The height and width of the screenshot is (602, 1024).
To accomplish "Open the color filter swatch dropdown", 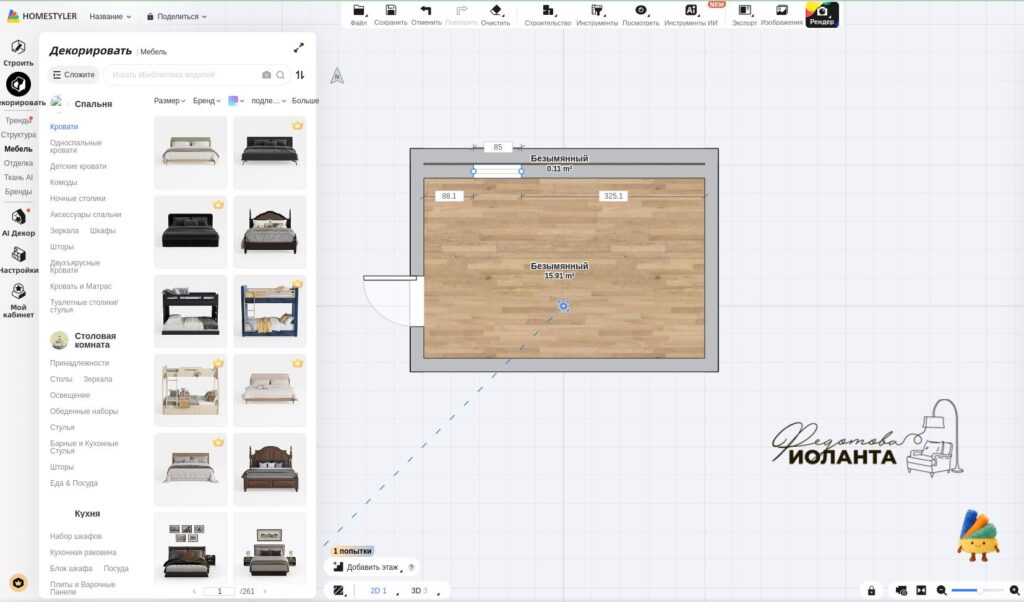I will click(x=236, y=101).
